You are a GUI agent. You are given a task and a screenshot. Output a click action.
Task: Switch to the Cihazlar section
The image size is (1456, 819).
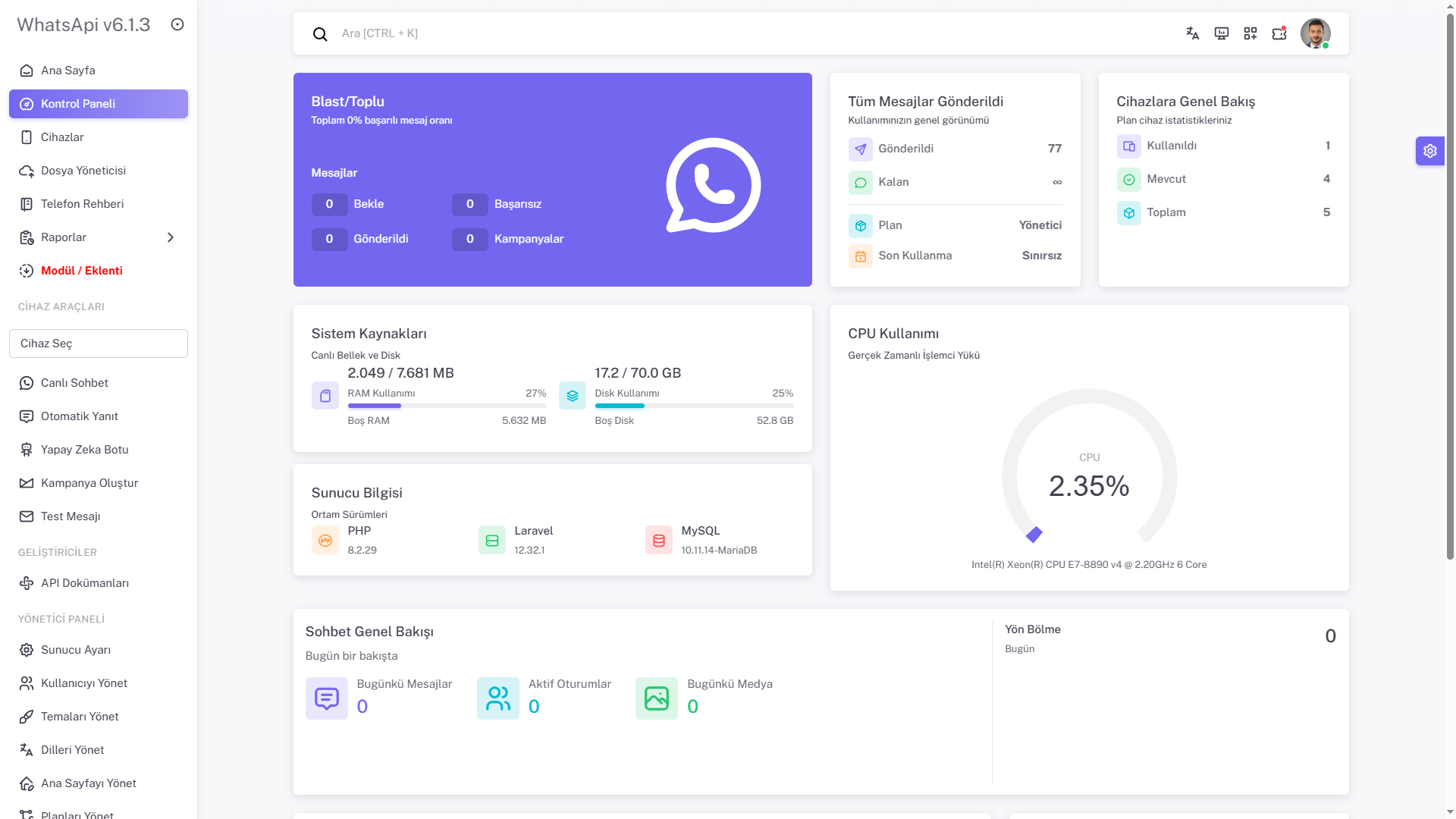[x=62, y=137]
